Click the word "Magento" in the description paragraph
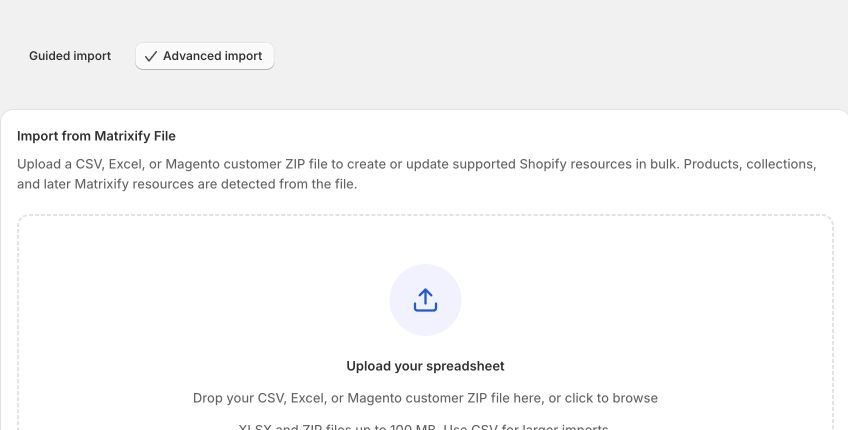 pyautogui.click(x=193, y=164)
